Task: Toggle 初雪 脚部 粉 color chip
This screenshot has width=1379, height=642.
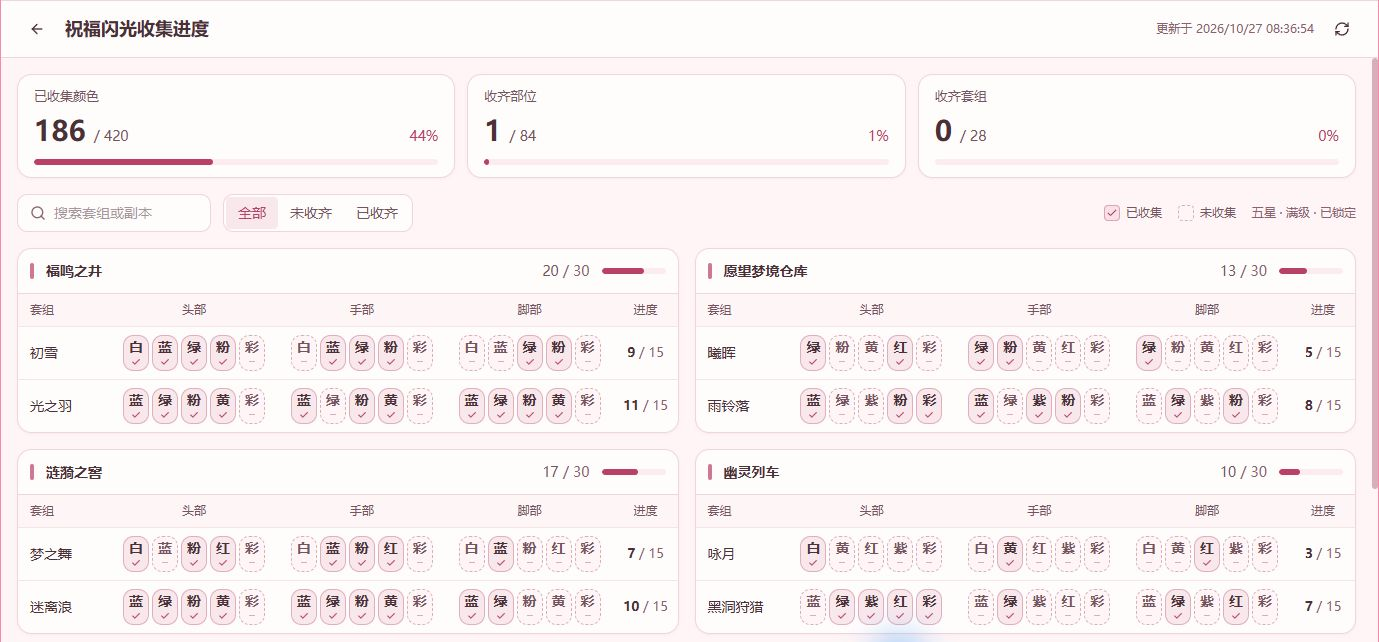Action: pyautogui.click(x=559, y=353)
